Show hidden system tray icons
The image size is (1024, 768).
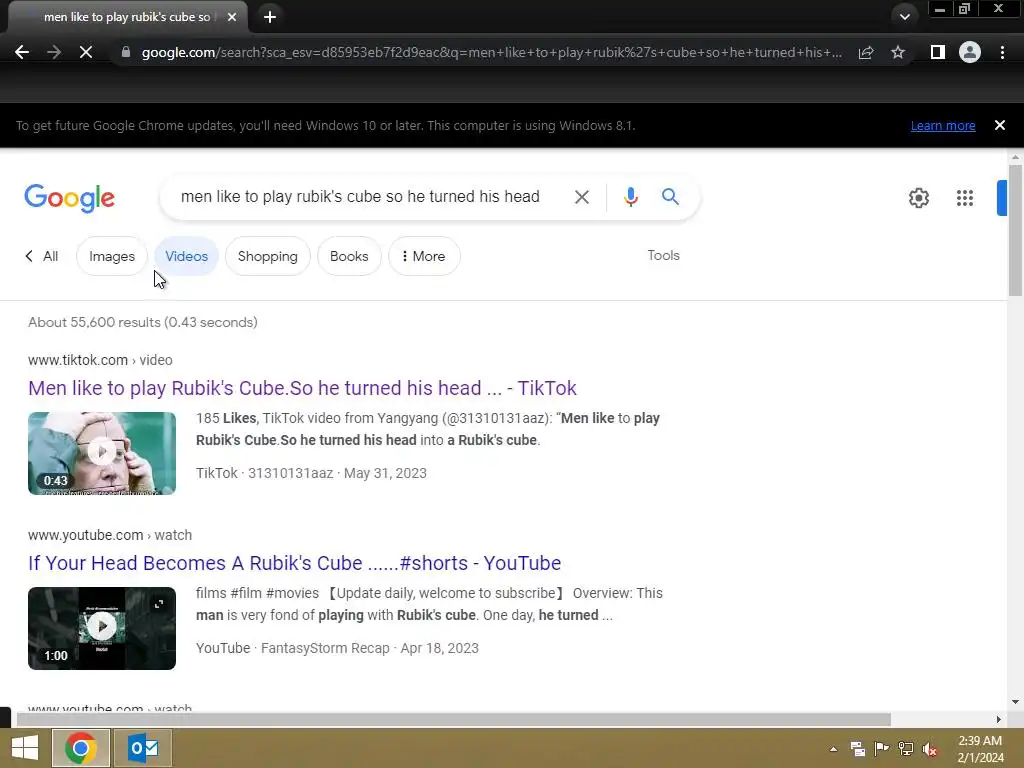click(833, 748)
